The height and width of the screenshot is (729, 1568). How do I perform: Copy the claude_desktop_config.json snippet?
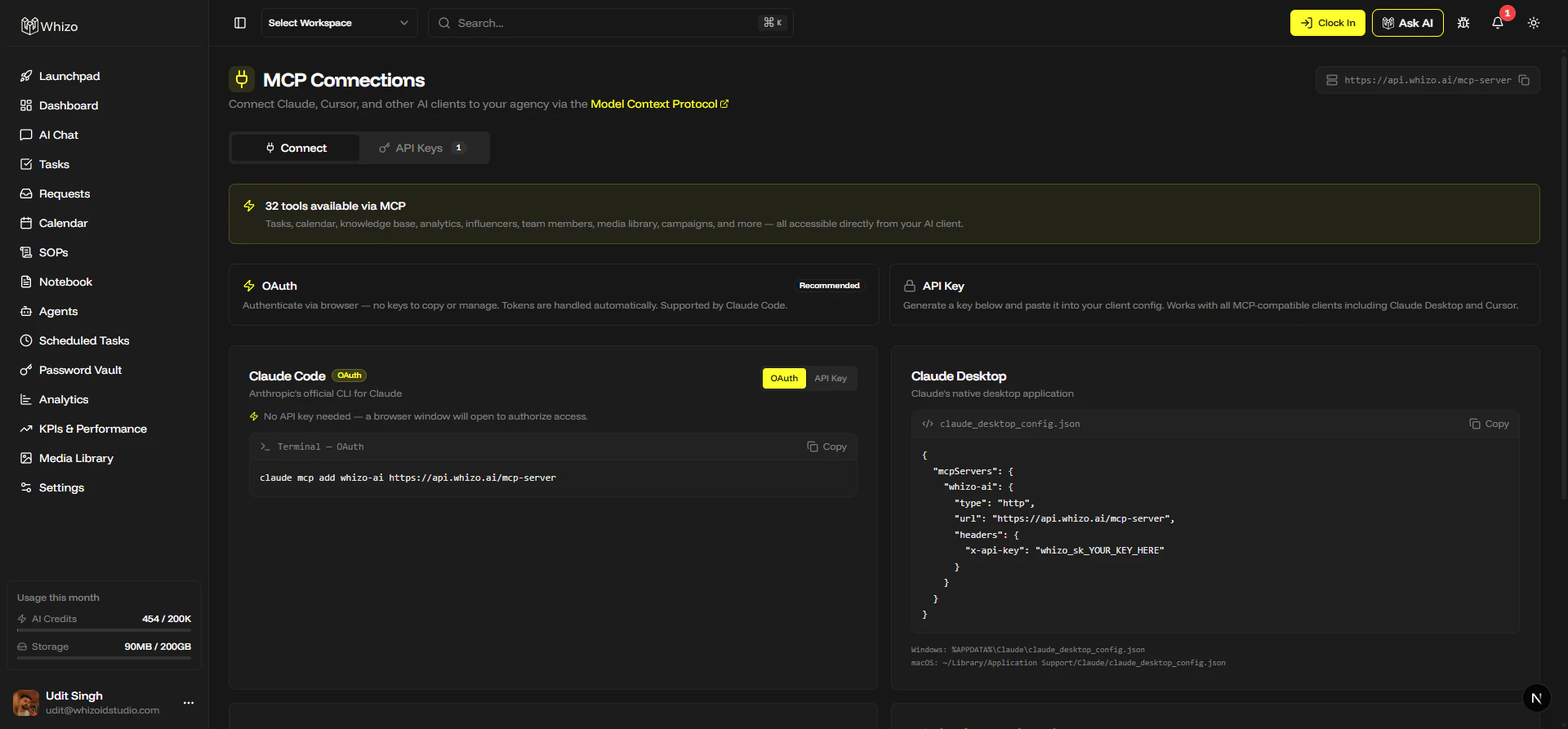point(1489,424)
